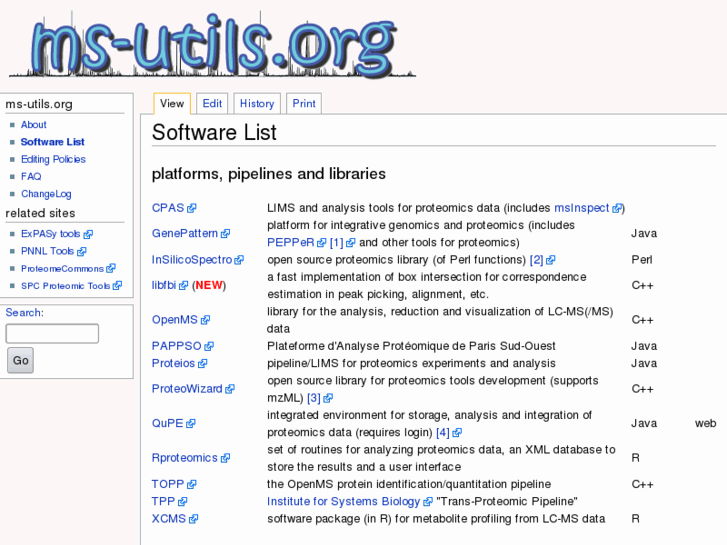Open the ChangeLog page

(x=46, y=194)
